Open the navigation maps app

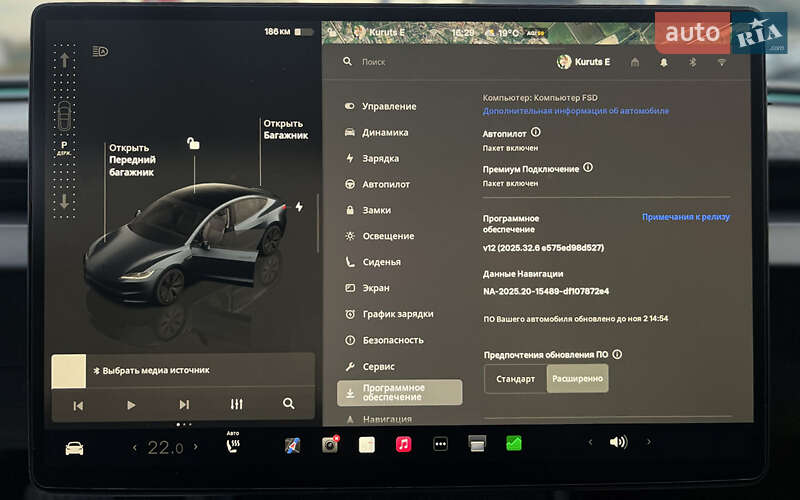pos(293,445)
